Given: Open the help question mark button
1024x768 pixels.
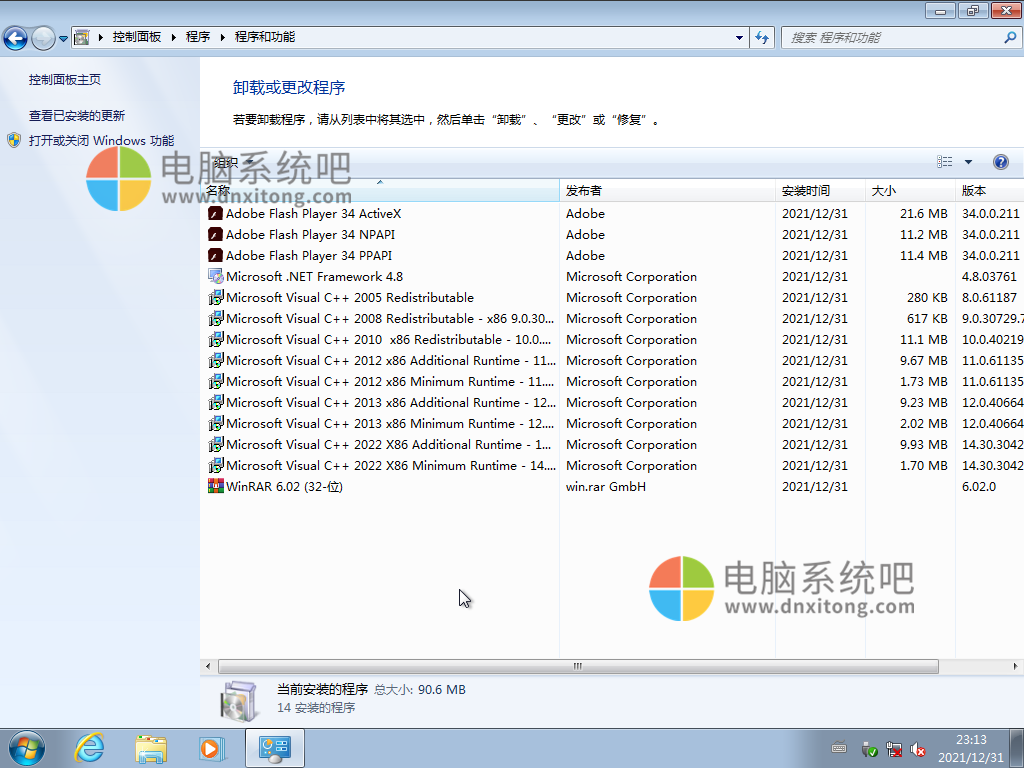Looking at the screenshot, I should [x=1000, y=162].
